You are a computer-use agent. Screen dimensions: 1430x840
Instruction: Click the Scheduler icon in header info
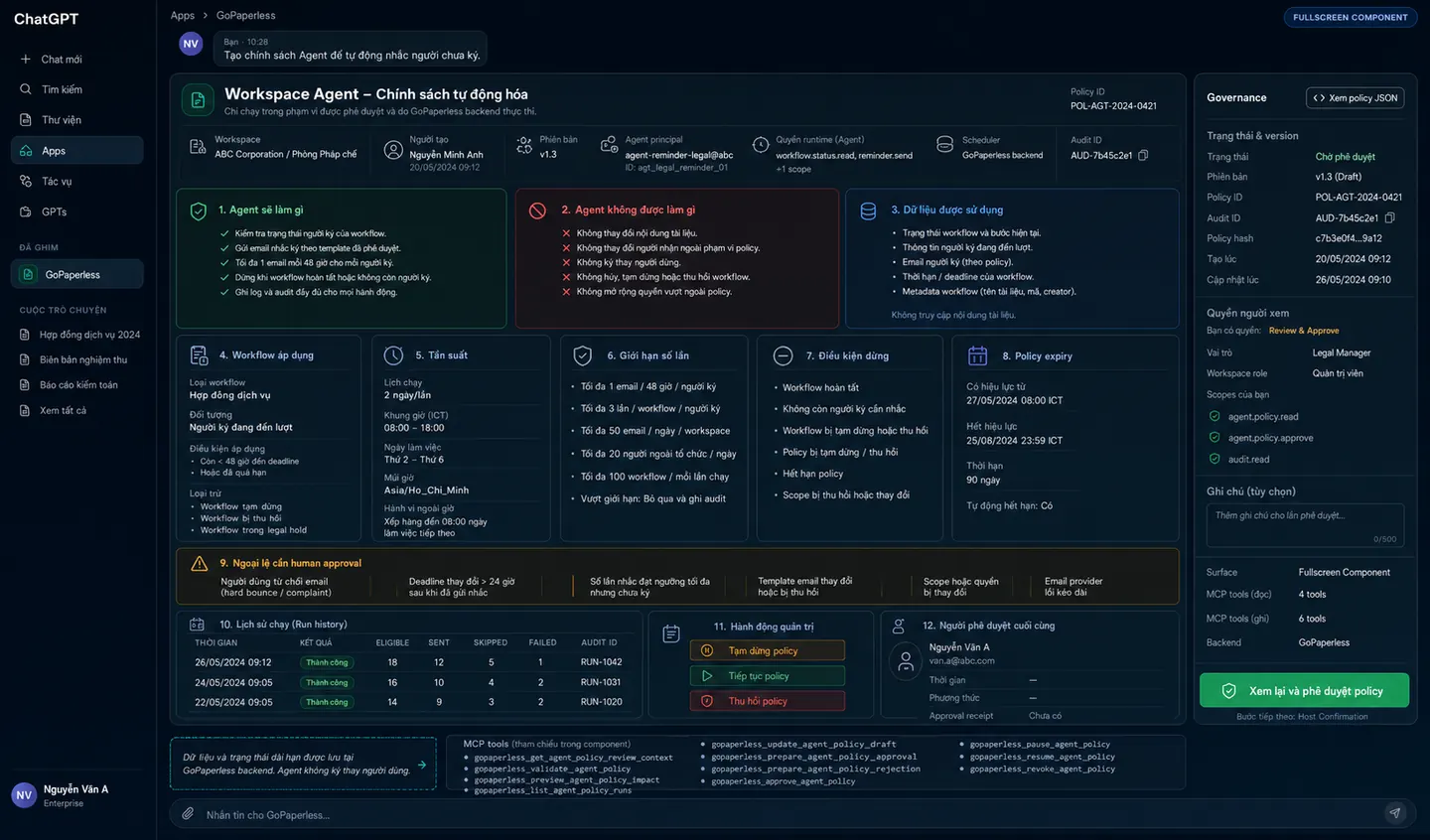pyautogui.click(x=945, y=145)
